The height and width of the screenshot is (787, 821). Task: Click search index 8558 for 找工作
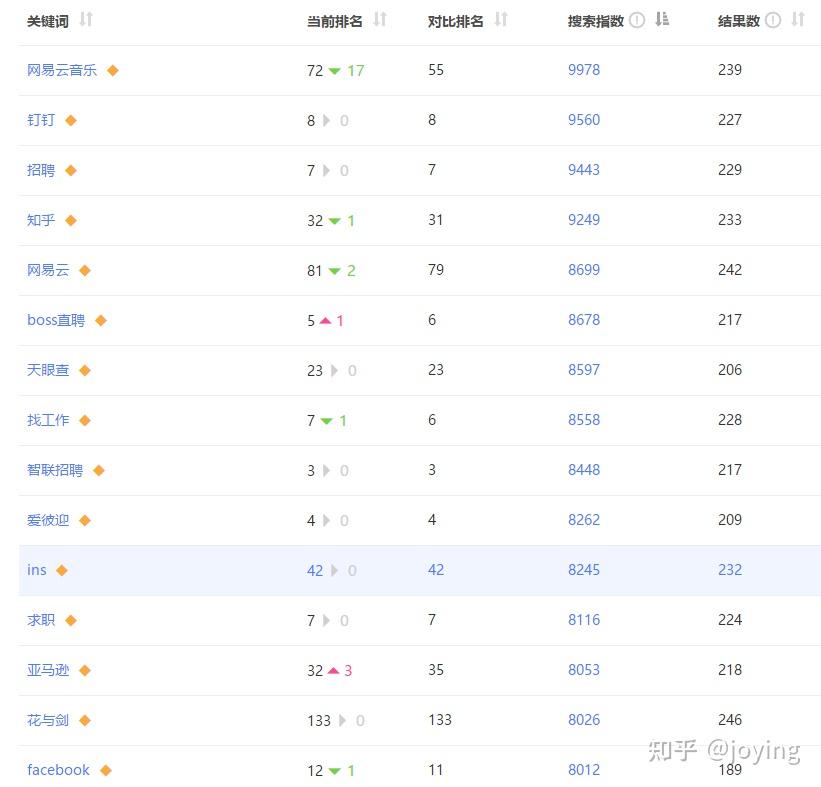[584, 420]
